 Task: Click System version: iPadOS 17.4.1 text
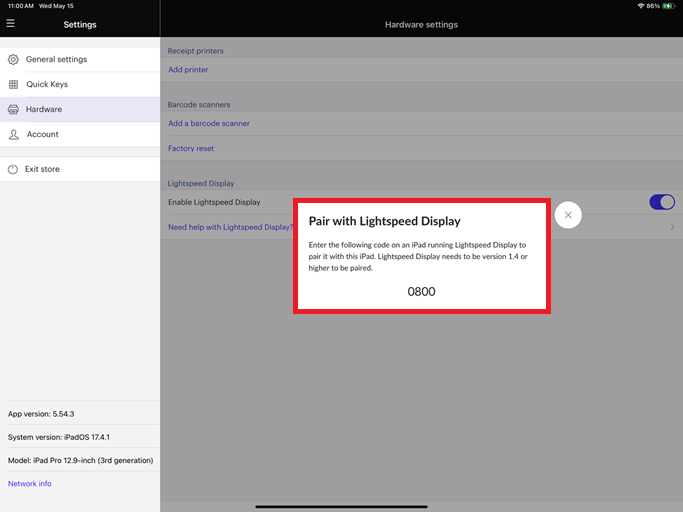[59, 437]
